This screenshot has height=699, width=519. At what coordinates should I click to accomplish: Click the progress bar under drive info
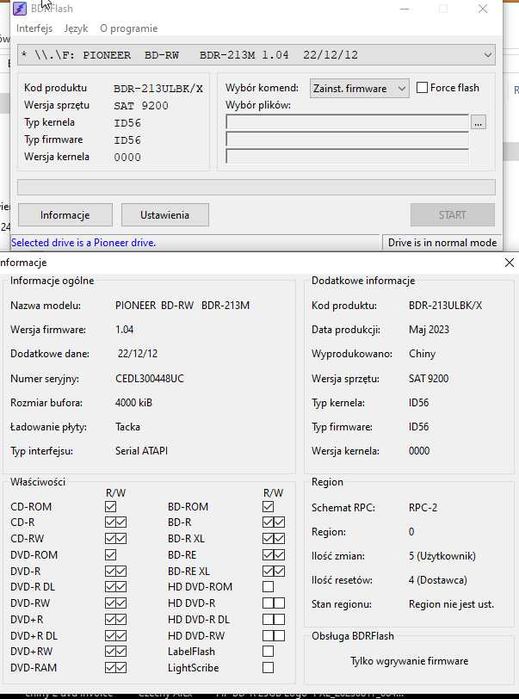pyautogui.click(x=256, y=187)
